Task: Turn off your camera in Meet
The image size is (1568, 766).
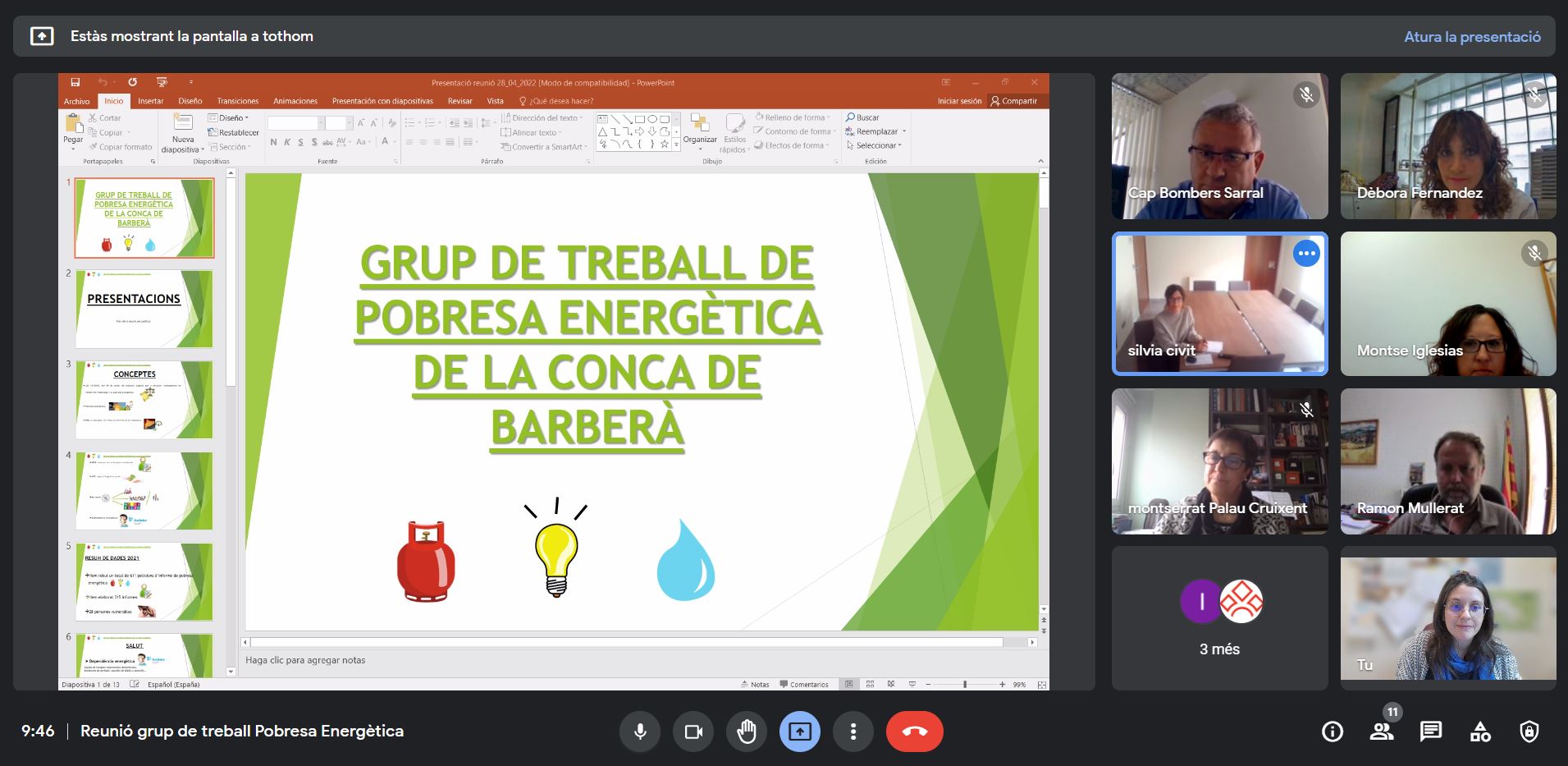Action: (693, 731)
